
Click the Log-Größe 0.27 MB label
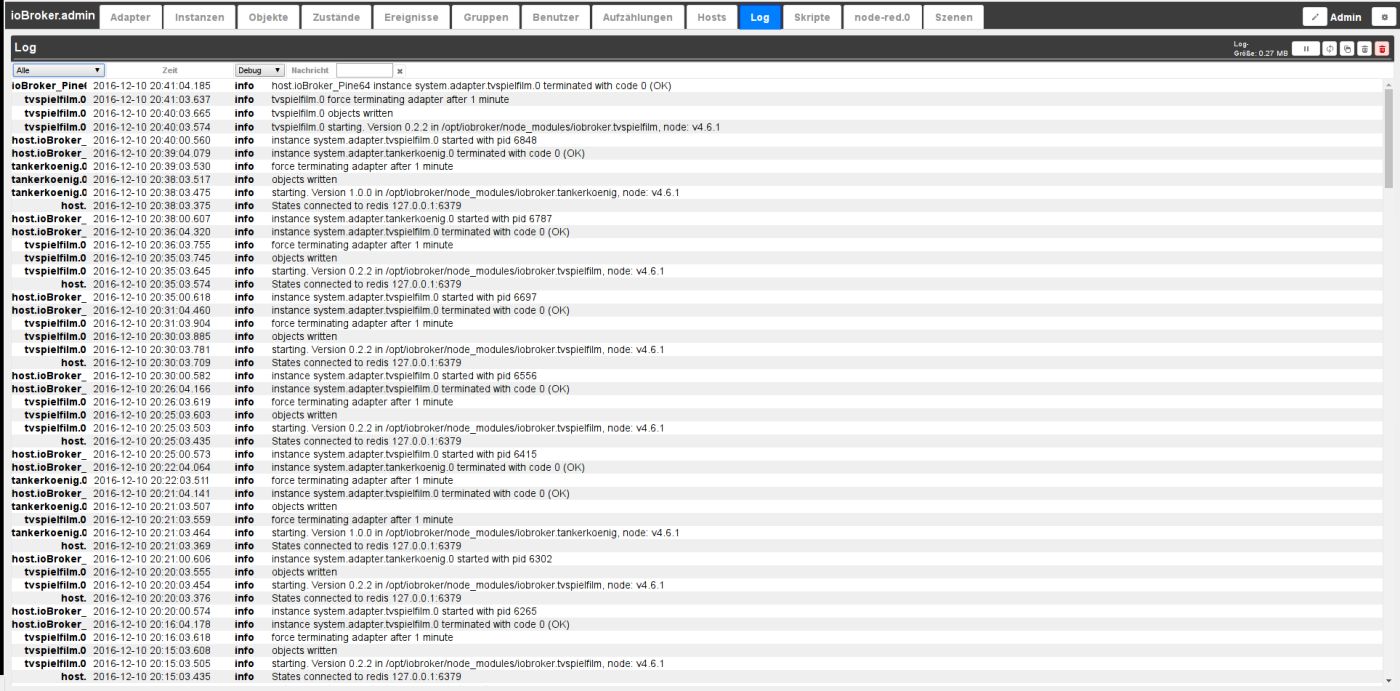1260,48
